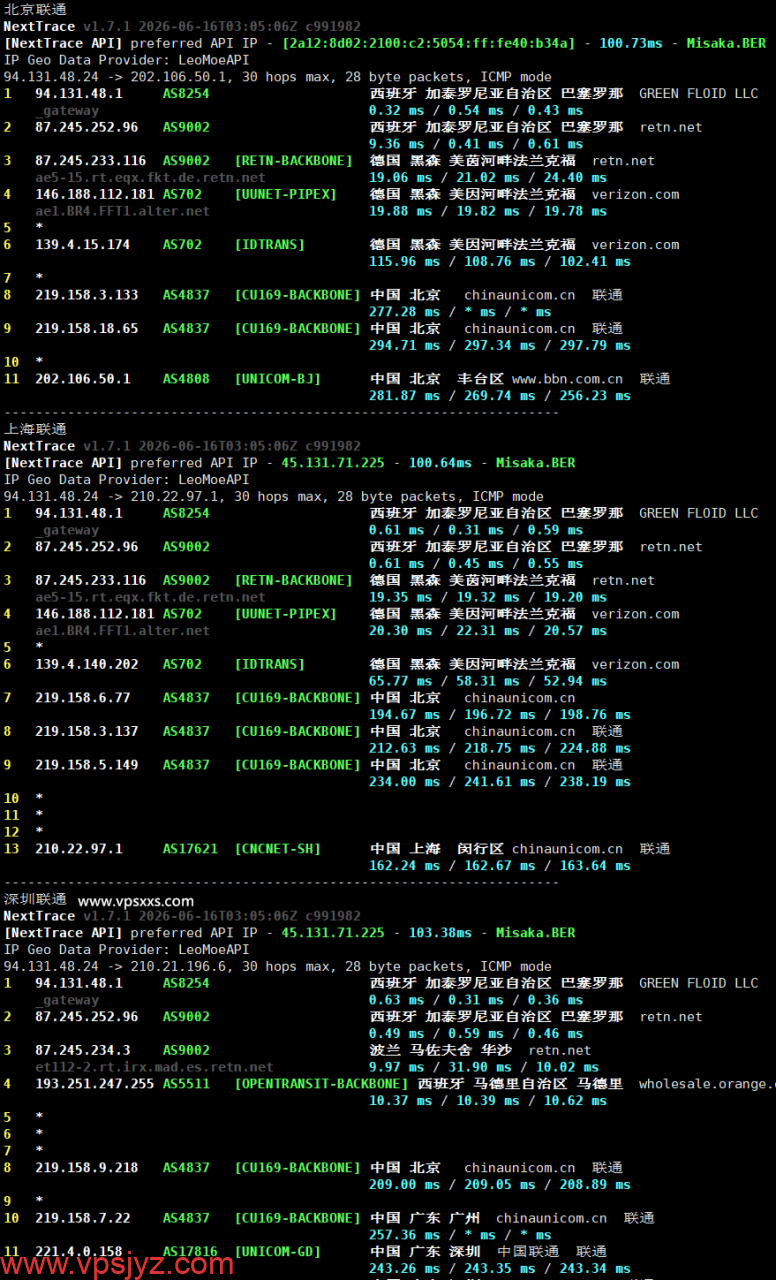Click the 100.64ms API latency value
The image size is (776, 1280).
[440, 463]
